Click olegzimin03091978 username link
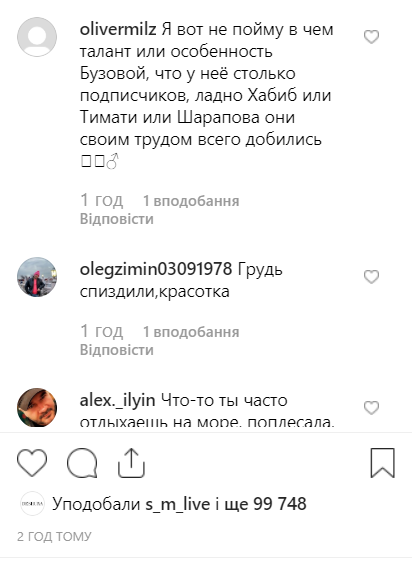The height and width of the screenshot is (572, 412). [156, 269]
